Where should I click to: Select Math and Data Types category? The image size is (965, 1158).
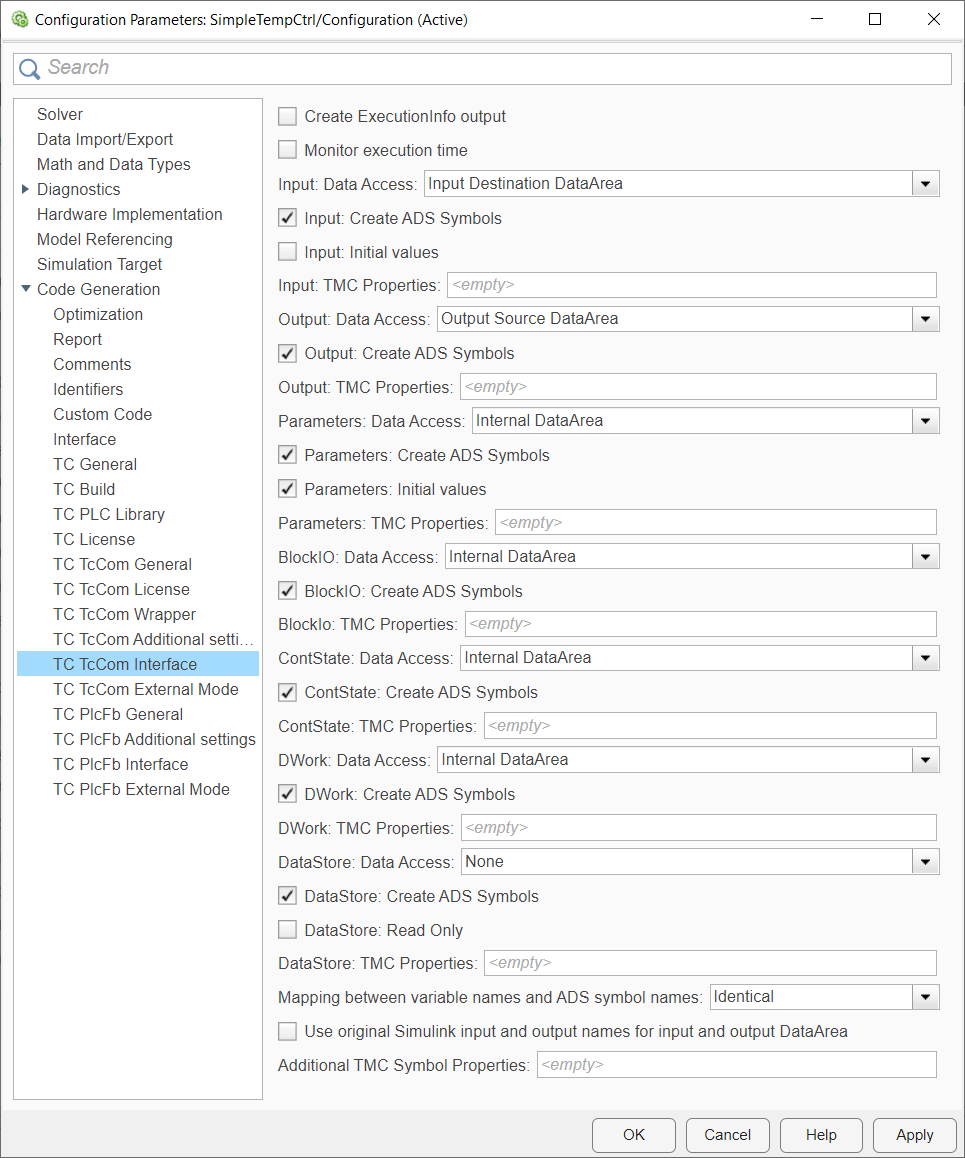click(x=114, y=165)
